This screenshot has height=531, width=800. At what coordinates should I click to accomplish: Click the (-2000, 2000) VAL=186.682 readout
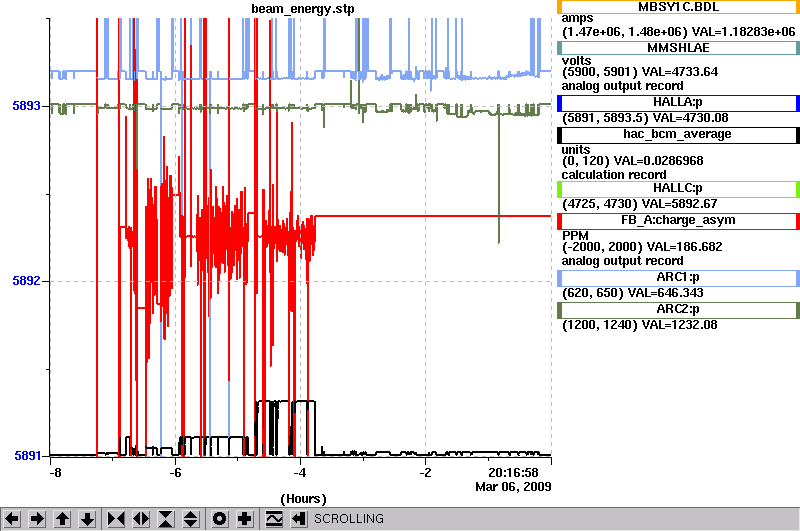(x=642, y=247)
